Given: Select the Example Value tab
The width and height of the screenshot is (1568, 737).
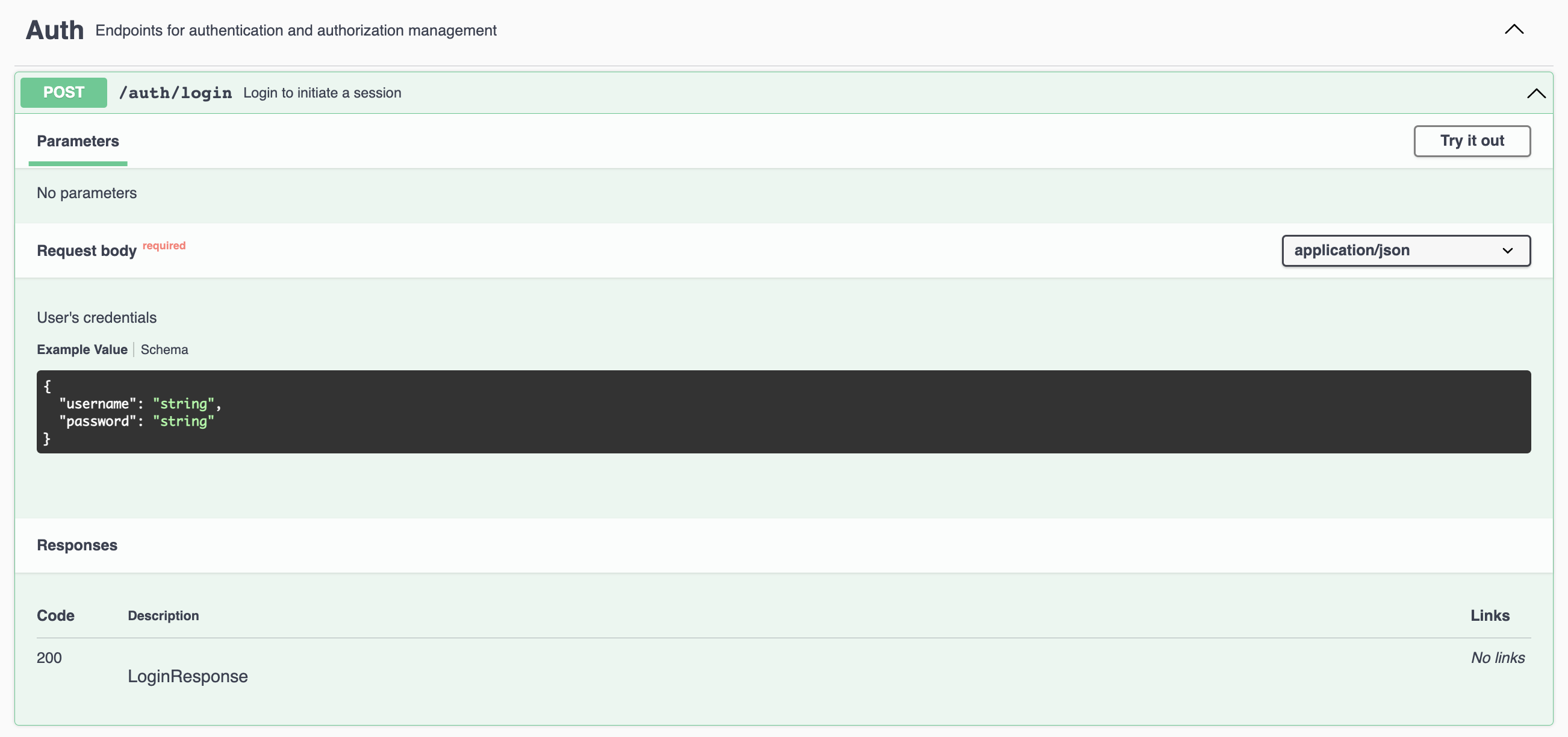Looking at the screenshot, I should coord(81,349).
